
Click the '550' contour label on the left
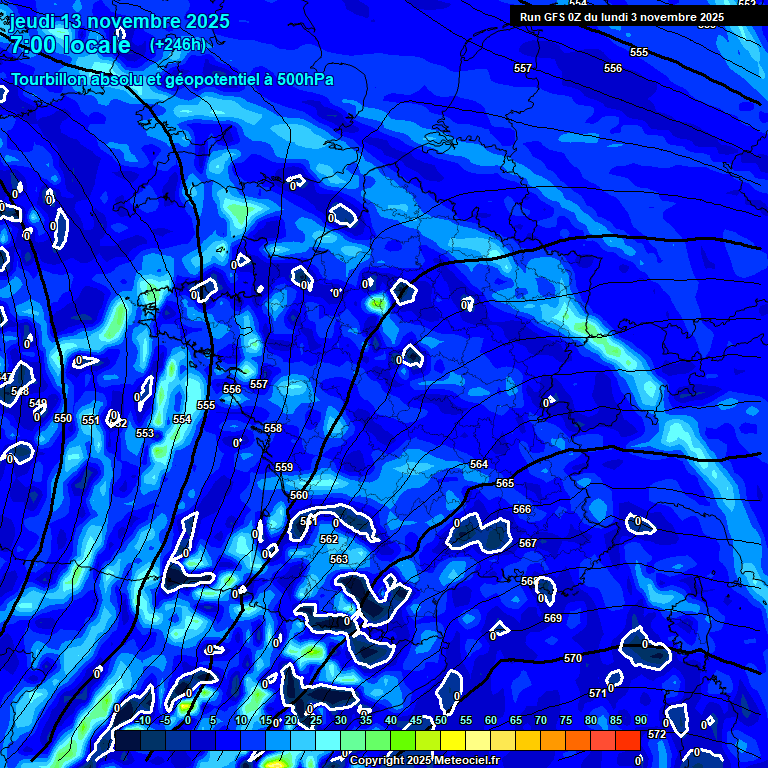pos(63,418)
